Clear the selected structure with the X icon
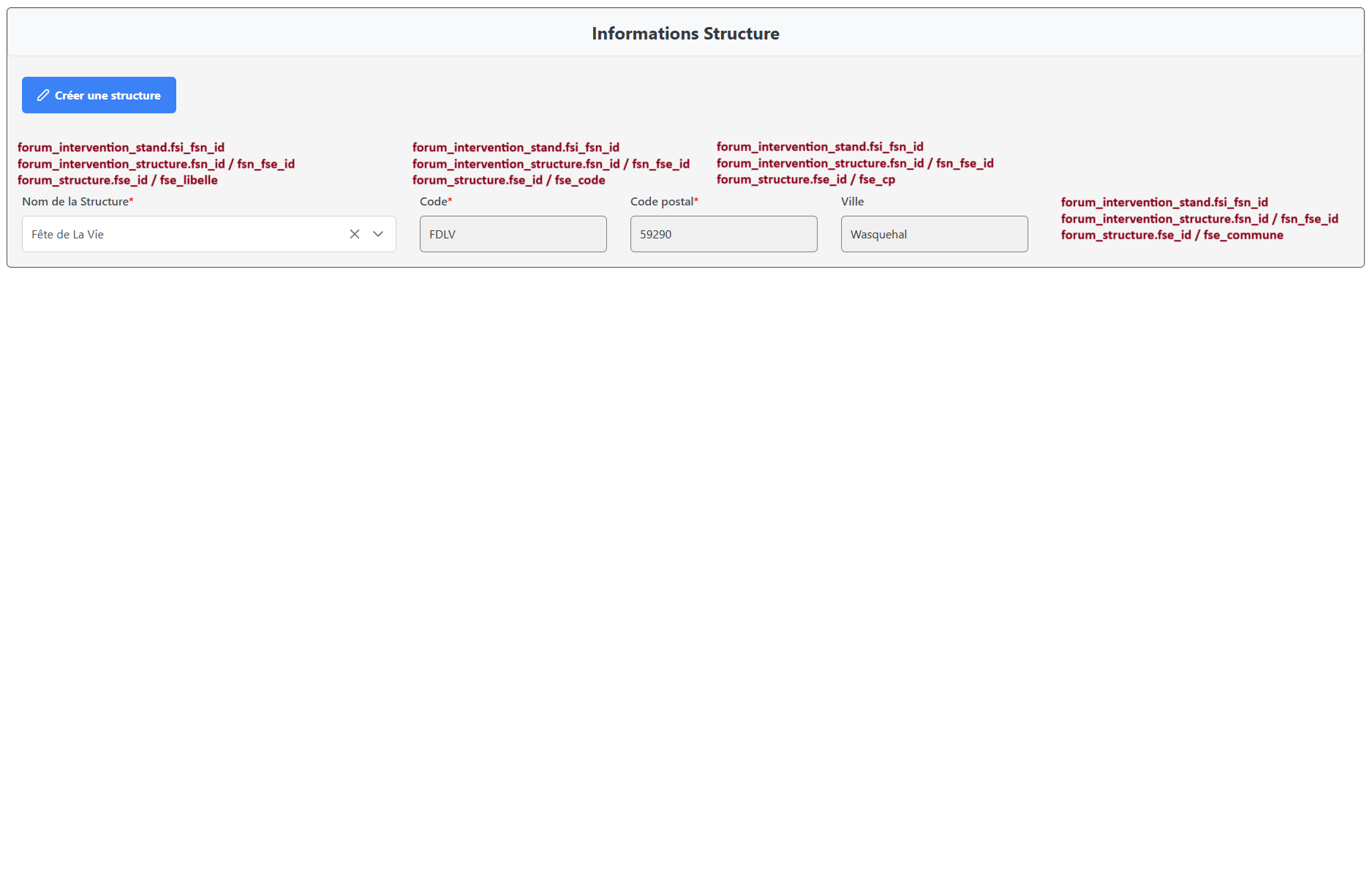The image size is (1372, 876). coord(355,234)
